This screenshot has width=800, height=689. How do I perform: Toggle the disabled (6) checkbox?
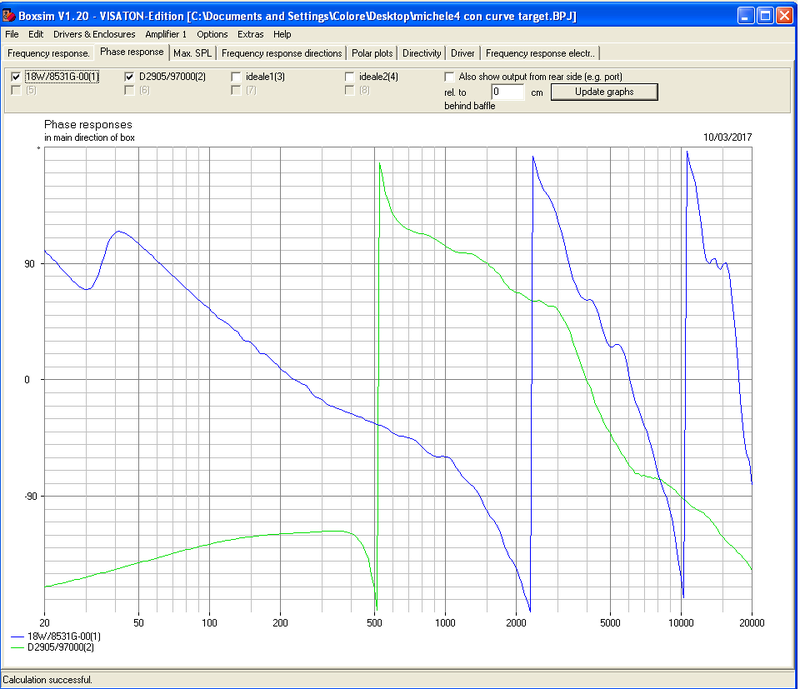click(x=129, y=90)
